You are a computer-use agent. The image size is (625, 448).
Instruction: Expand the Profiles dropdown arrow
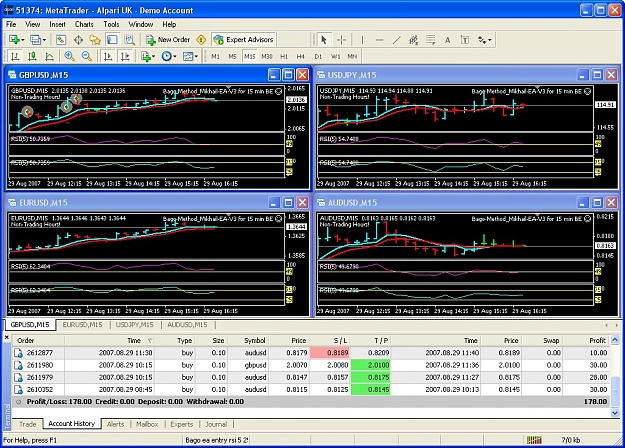pyautogui.click(x=44, y=40)
